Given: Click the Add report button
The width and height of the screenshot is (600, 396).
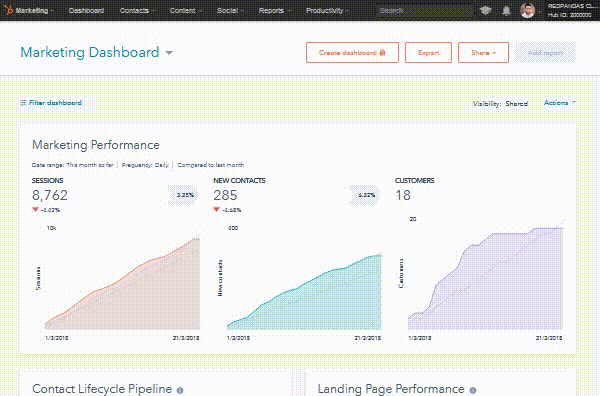Looking at the screenshot, I should click(545, 52).
